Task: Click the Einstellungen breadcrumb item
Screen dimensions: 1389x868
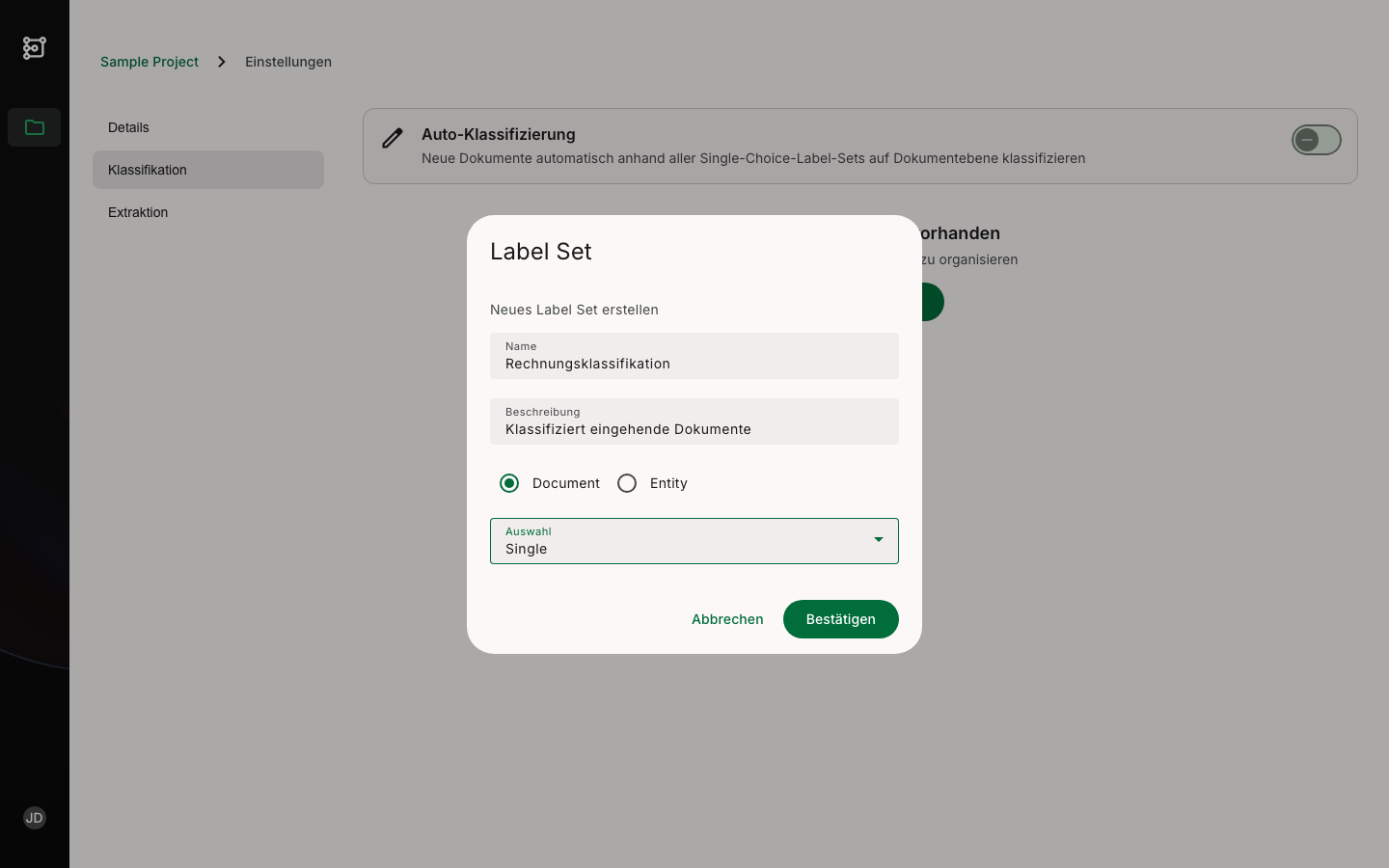Action: tap(288, 62)
